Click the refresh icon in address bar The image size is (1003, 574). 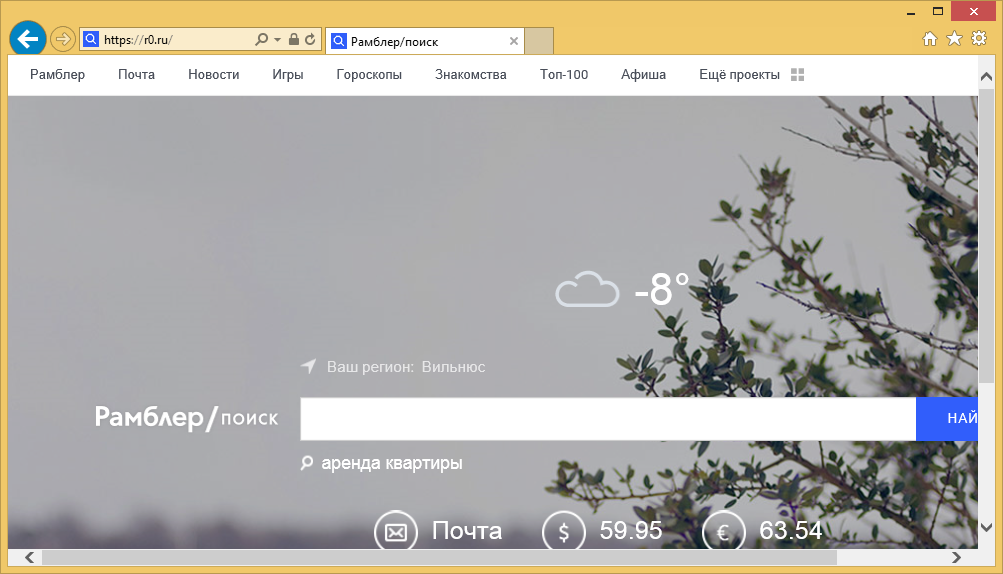310,40
